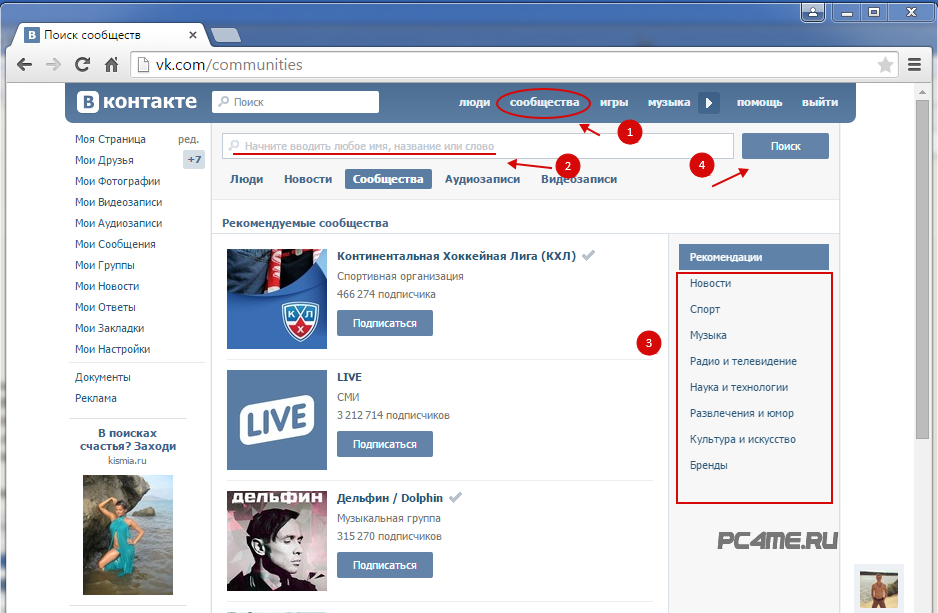Click the +7 friend requests badge
This screenshot has height=613, width=938.
pos(194,160)
